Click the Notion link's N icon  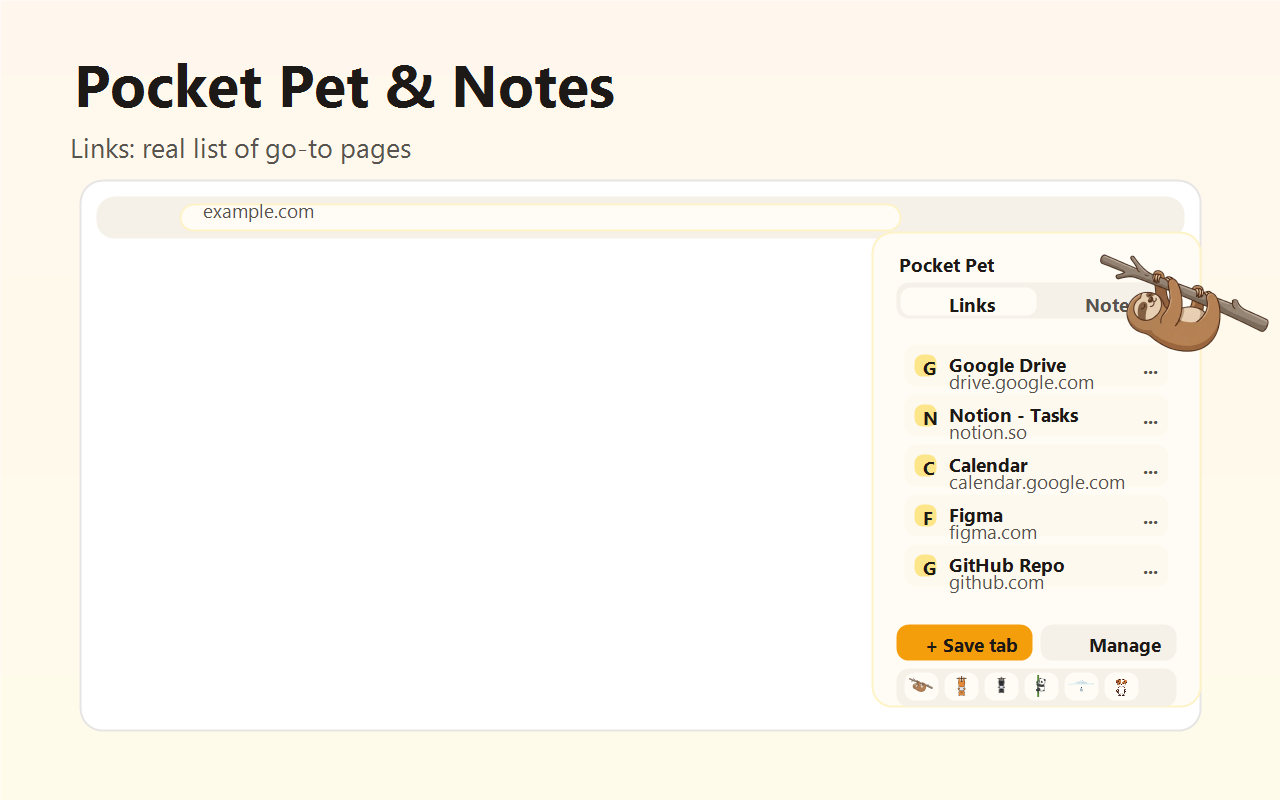(x=927, y=416)
